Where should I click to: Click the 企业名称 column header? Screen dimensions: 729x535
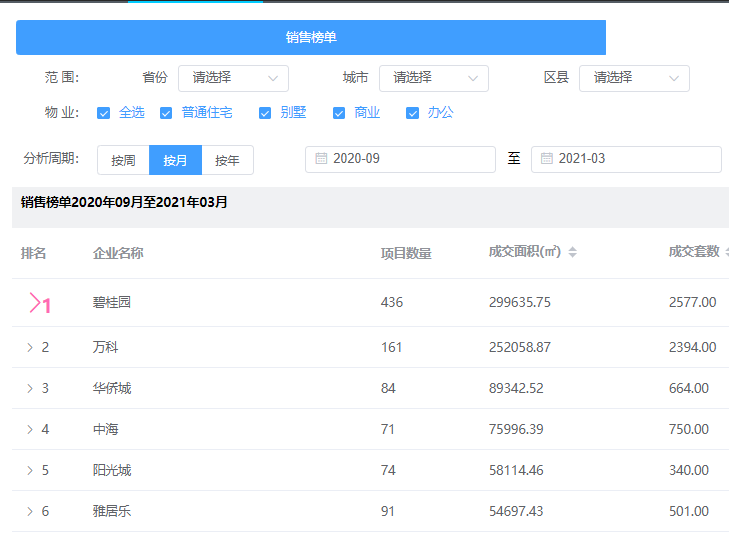click(x=118, y=253)
